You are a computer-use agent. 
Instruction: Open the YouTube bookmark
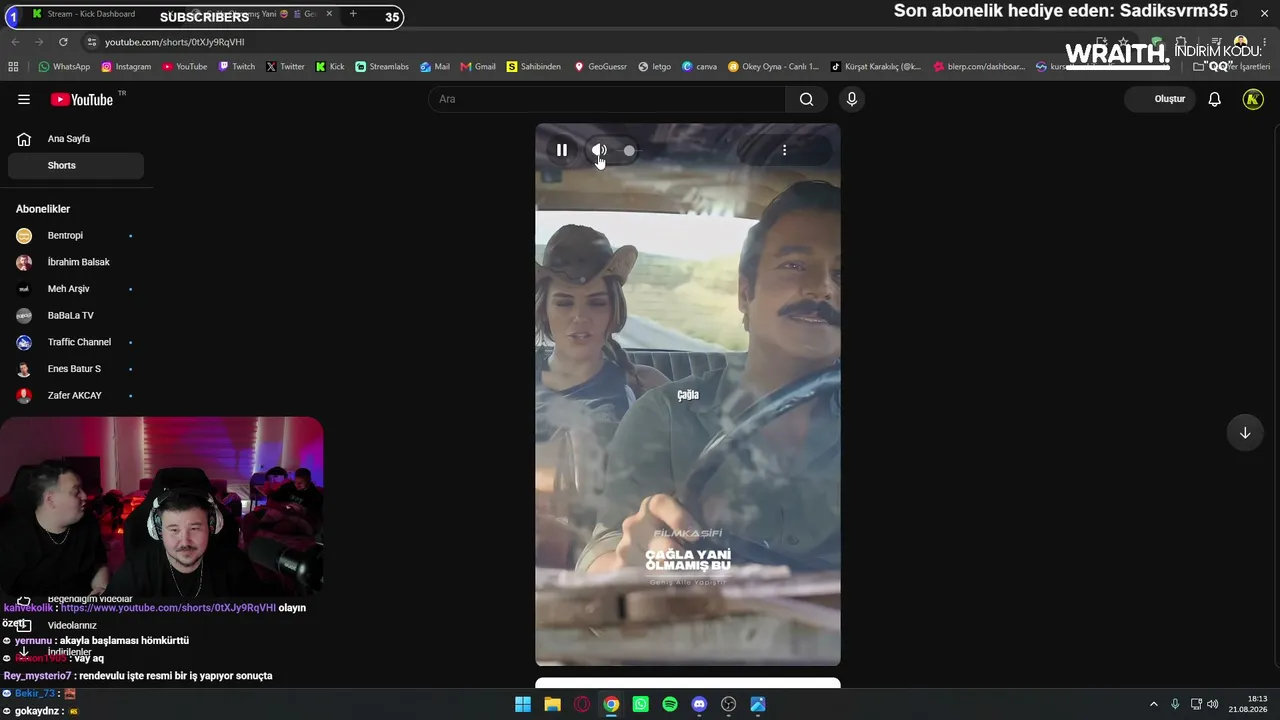point(185,67)
